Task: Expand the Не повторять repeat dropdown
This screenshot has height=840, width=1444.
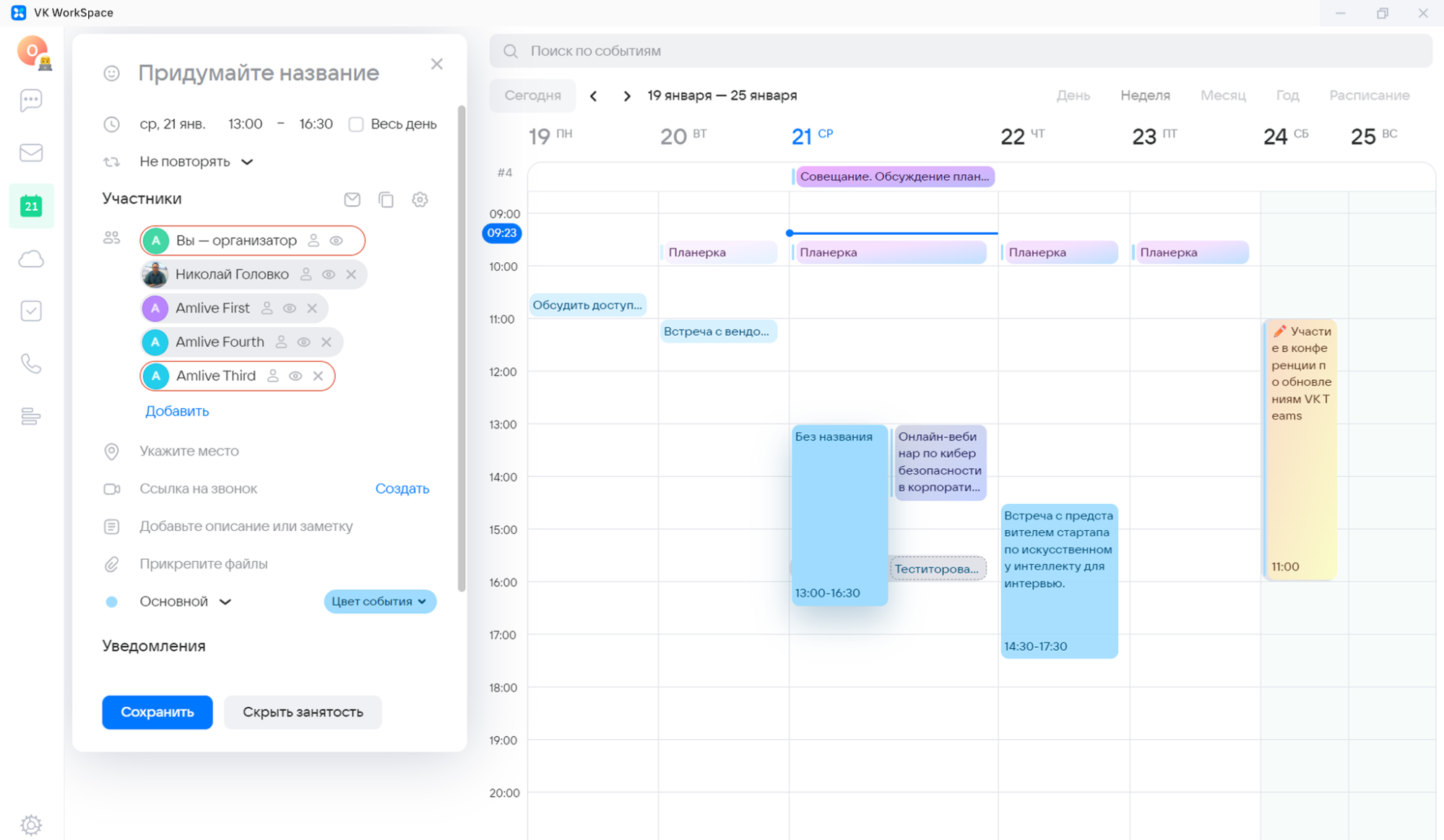Action: tap(196, 162)
